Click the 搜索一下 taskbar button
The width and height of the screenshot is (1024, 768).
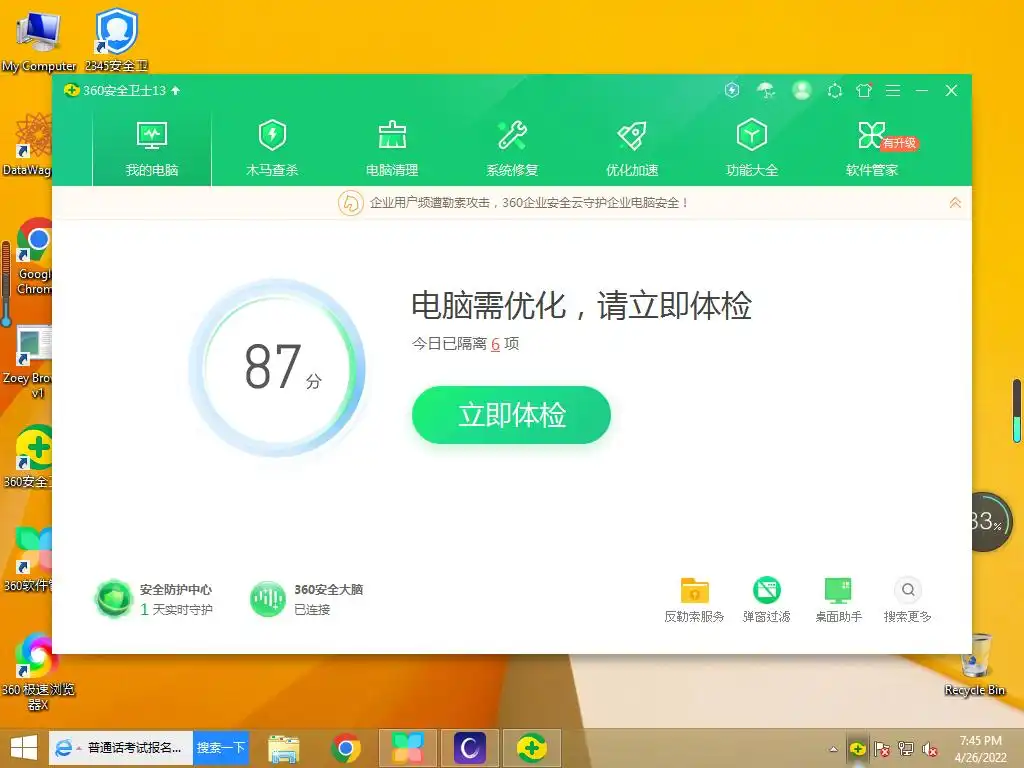(x=221, y=748)
